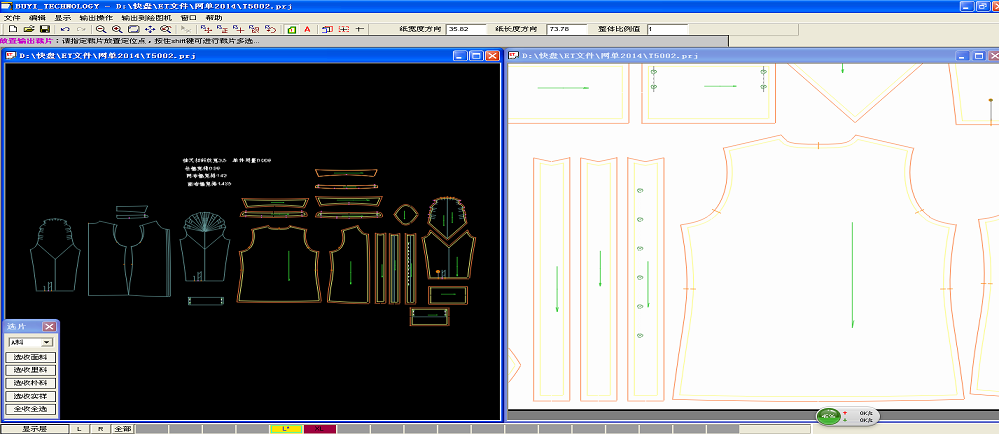The height and width of the screenshot is (434, 999).
Task: Open the 窗口 menu
Action: click(x=189, y=18)
